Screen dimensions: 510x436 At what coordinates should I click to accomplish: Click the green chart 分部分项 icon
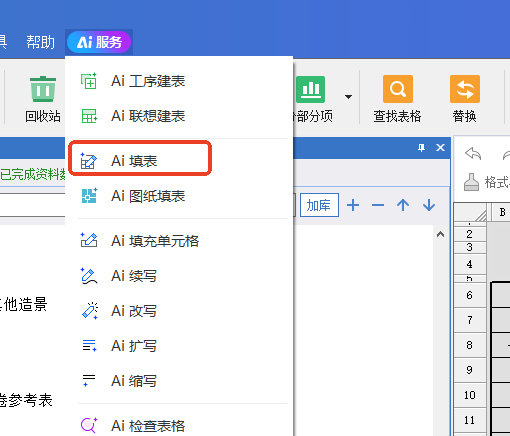point(310,89)
